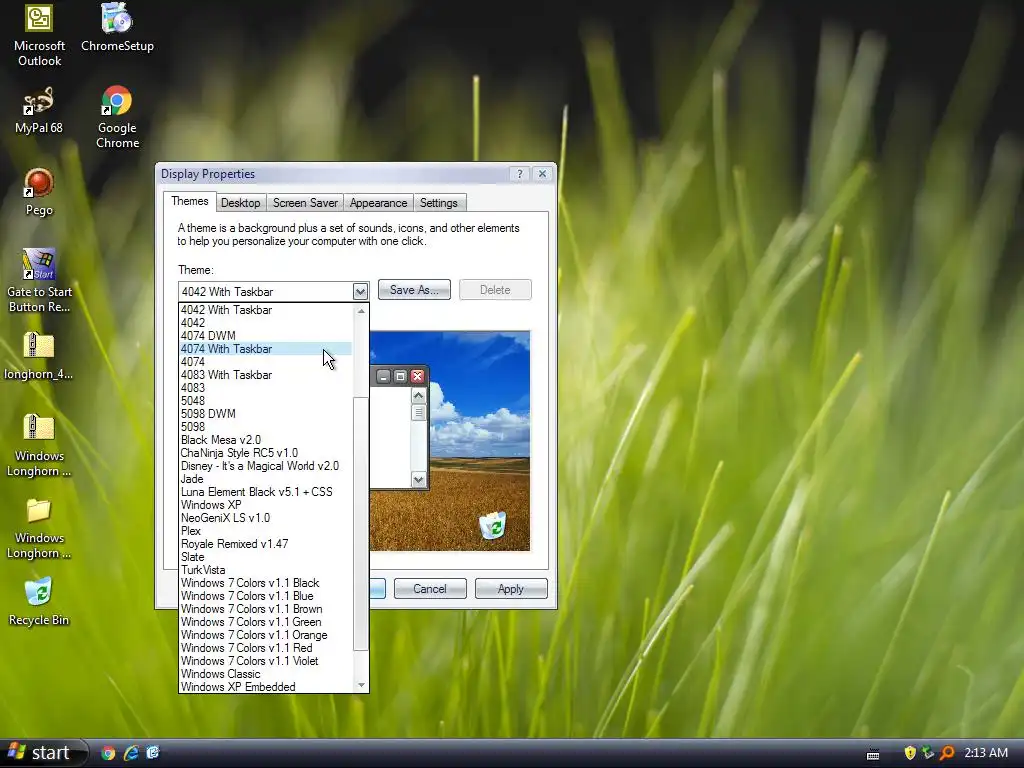Launch Chrome from the quick launch bar

click(x=108, y=753)
